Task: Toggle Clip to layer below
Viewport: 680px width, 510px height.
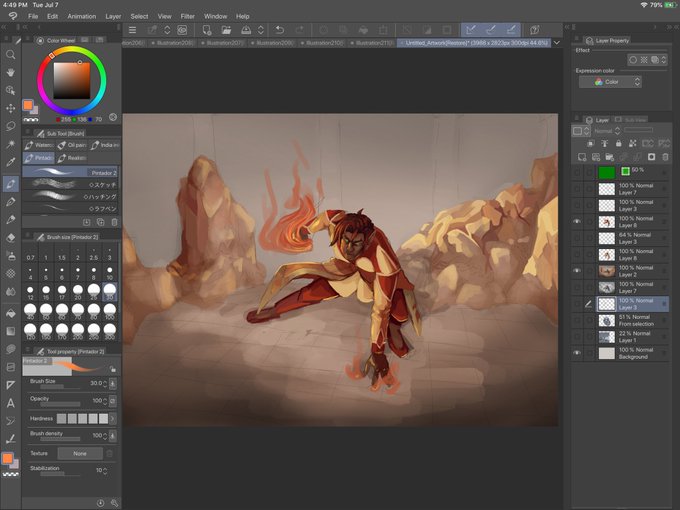Action: coord(590,143)
